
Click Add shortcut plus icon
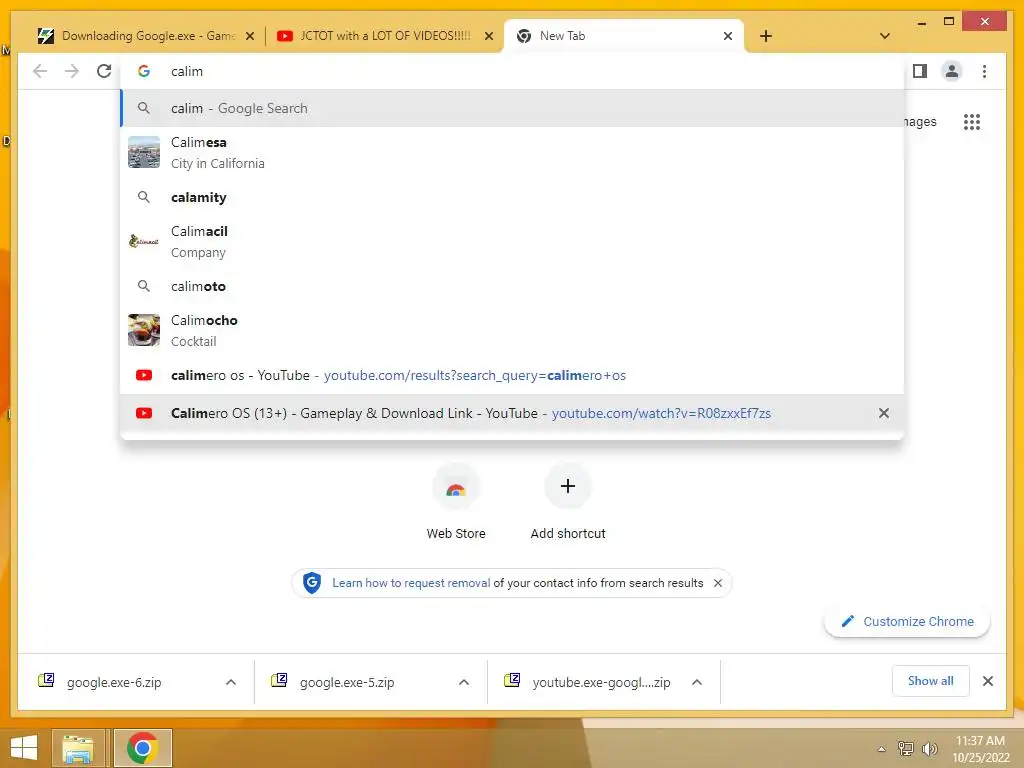[x=568, y=486]
